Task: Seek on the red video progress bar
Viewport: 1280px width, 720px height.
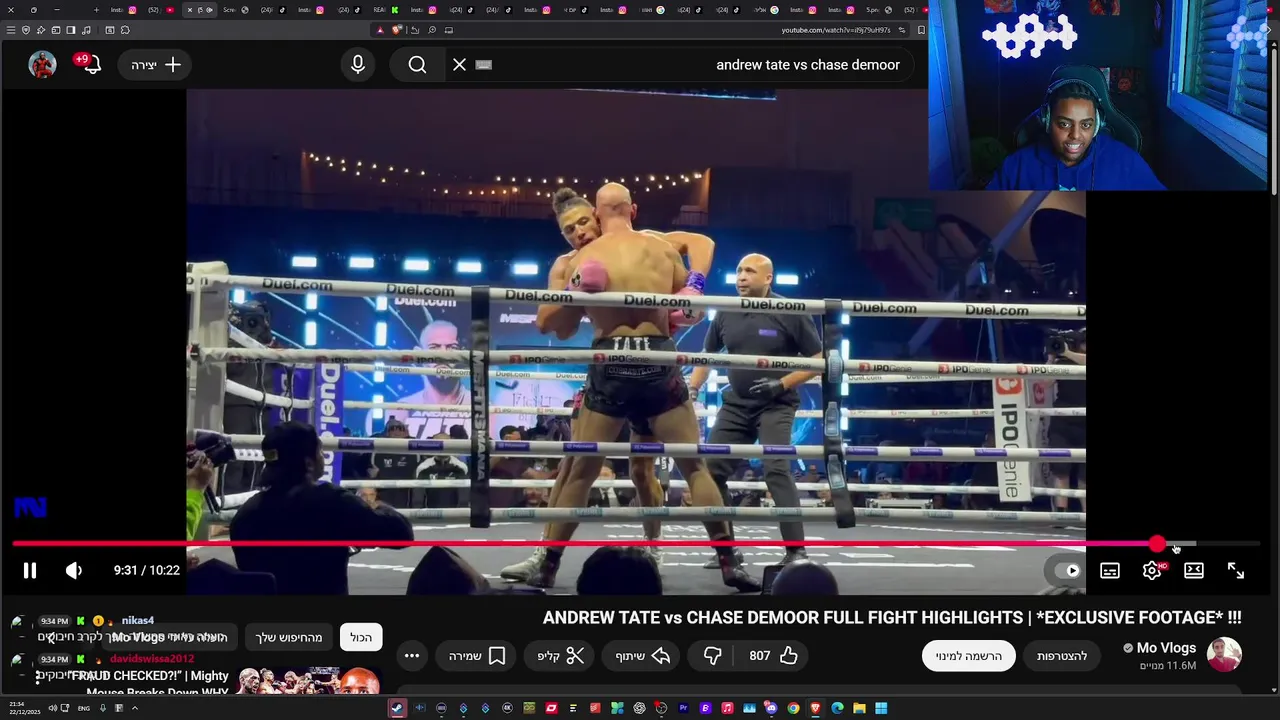Action: (636, 544)
